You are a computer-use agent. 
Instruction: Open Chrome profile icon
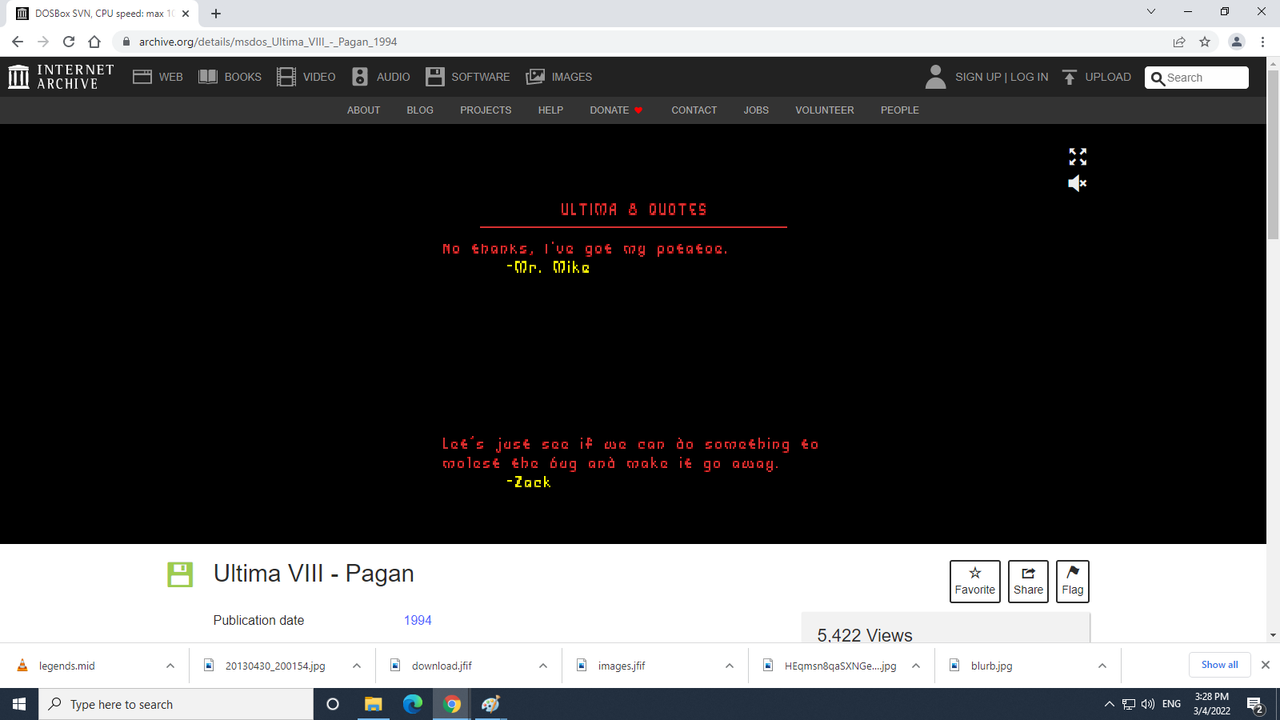point(1237,42)
